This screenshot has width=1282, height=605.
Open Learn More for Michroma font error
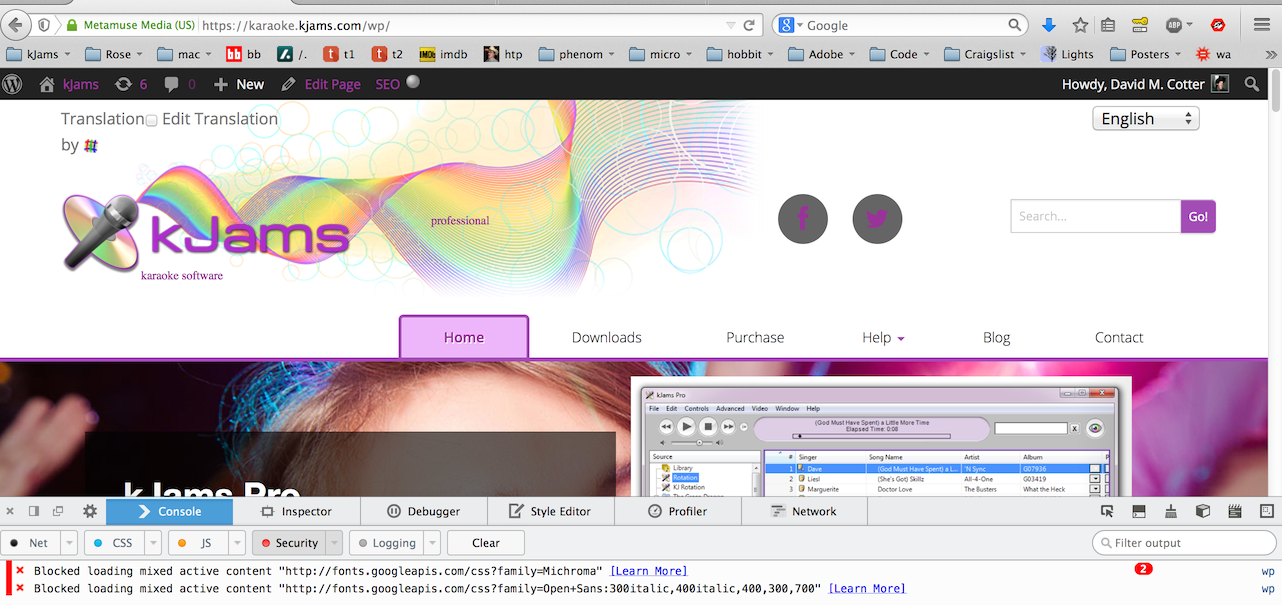649,571
